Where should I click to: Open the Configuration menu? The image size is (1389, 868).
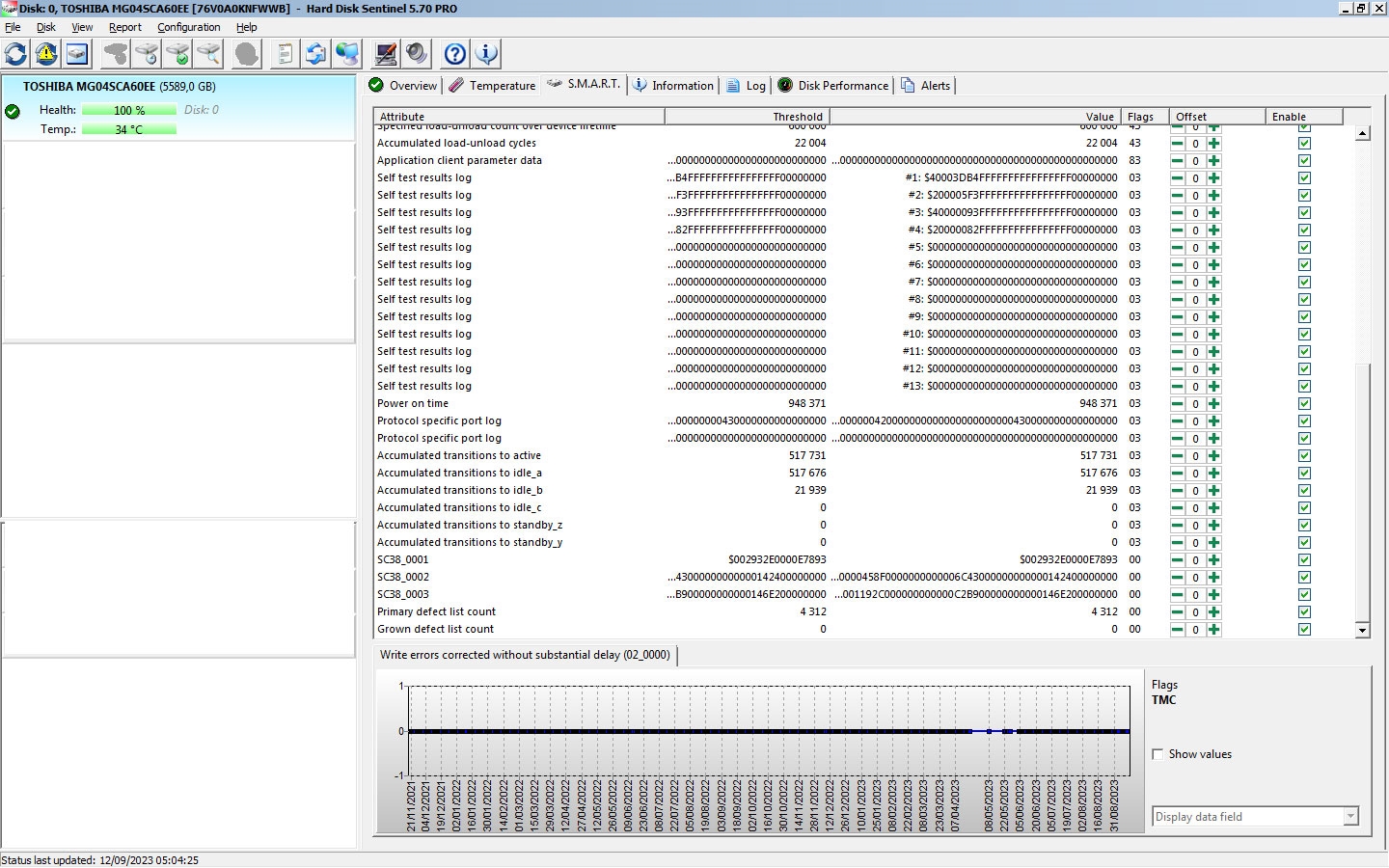pos(188,27)
